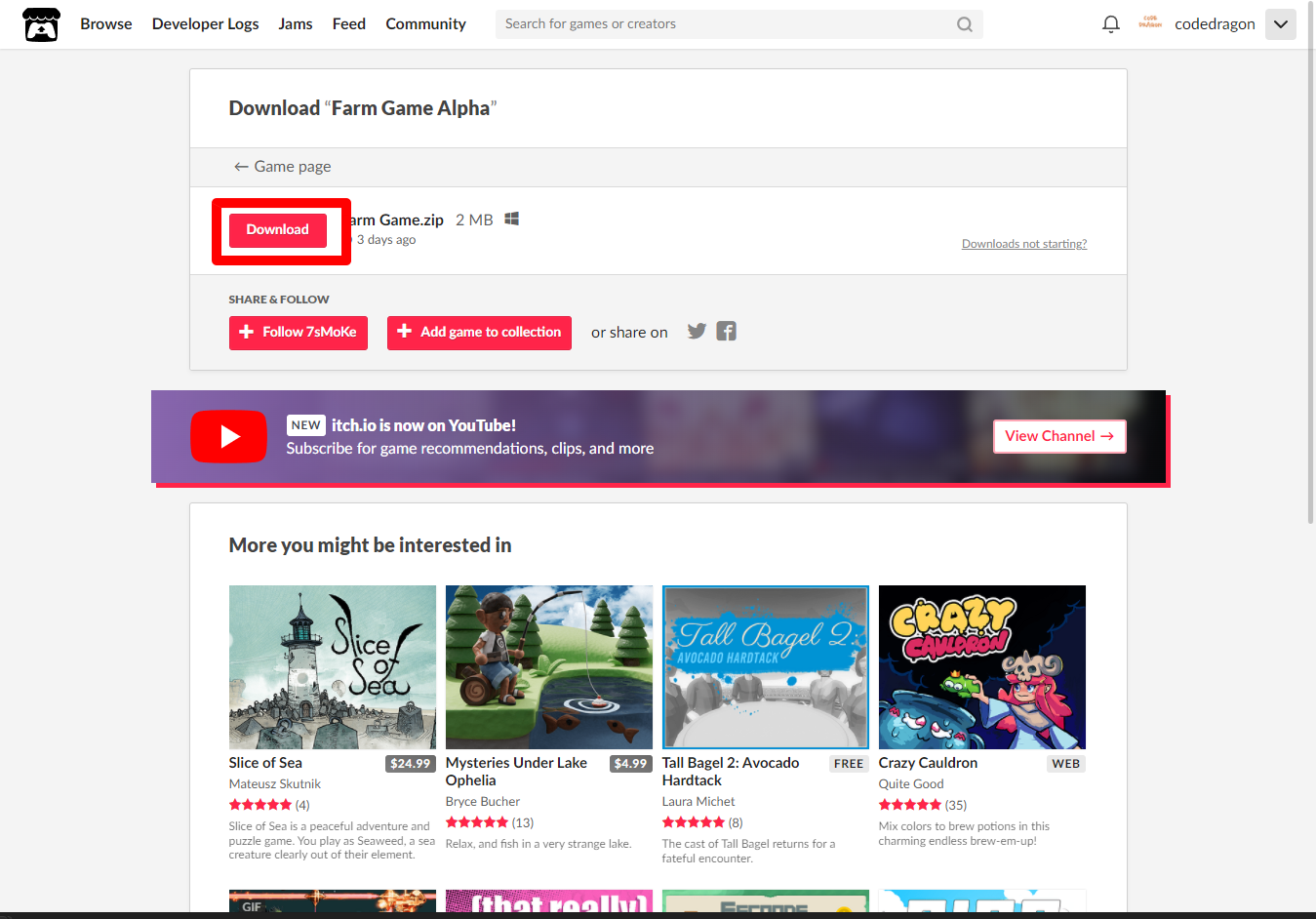
Task: Click the search magnifier icon
Action: (965, 24)
